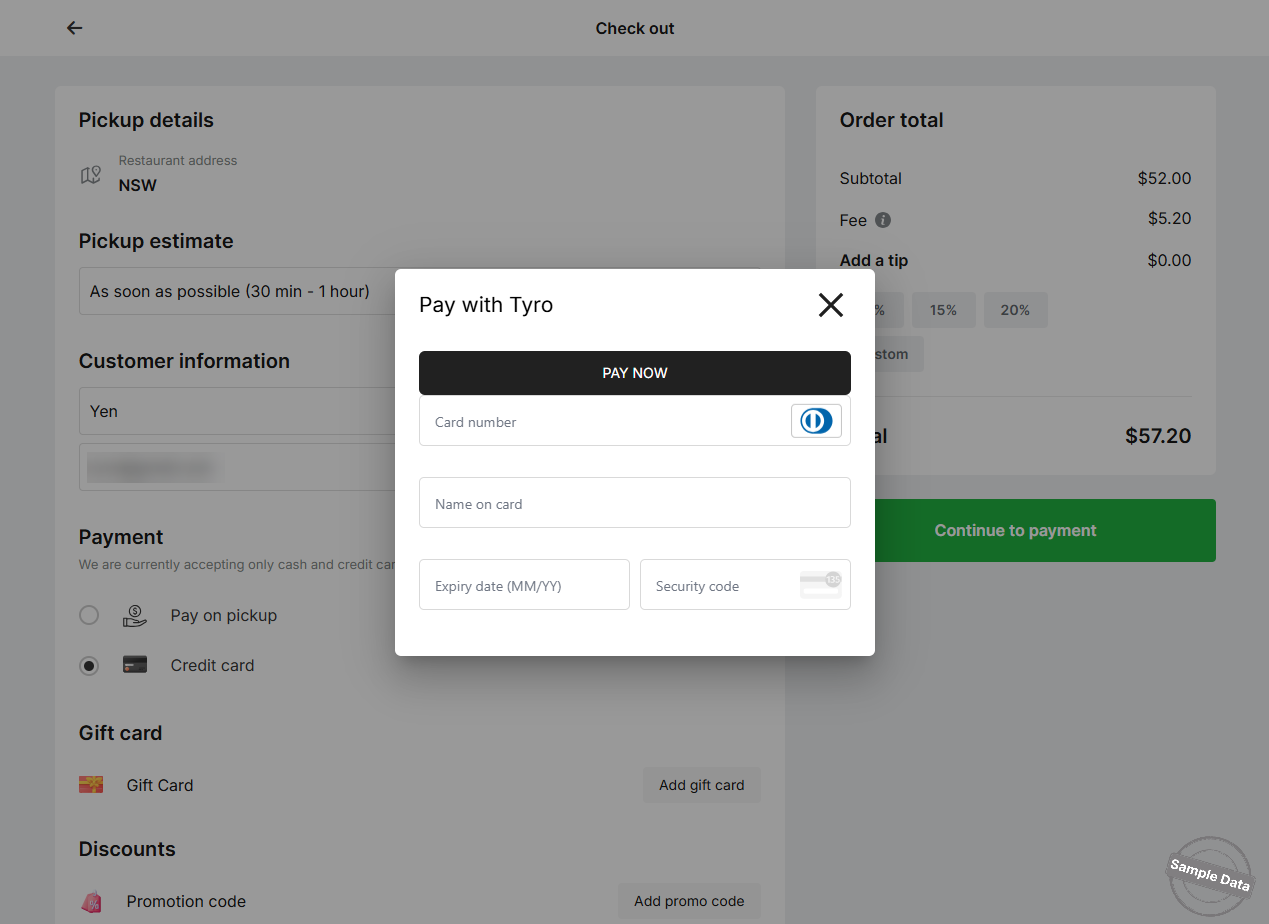1269x924 pixels.
Task: Select the Credit card radio button
Action: (89, 665)
